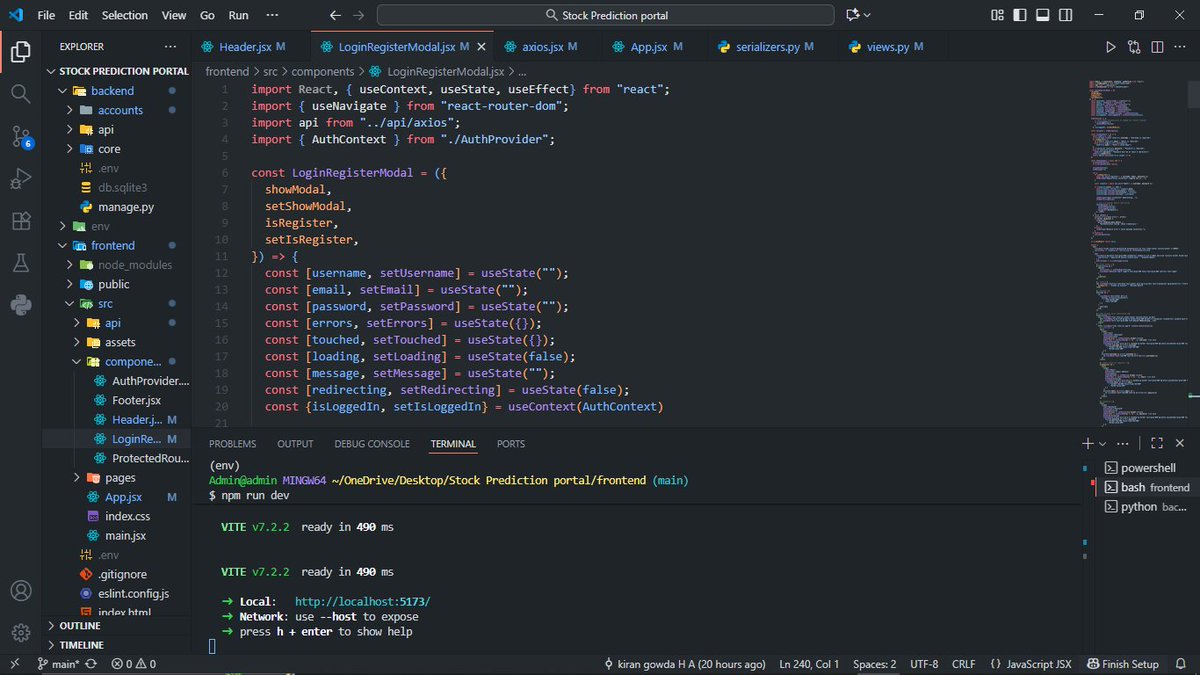Select the python terminal instance
The image size is (1200, 675).
pyautogui.click(x=1146, y=507)
